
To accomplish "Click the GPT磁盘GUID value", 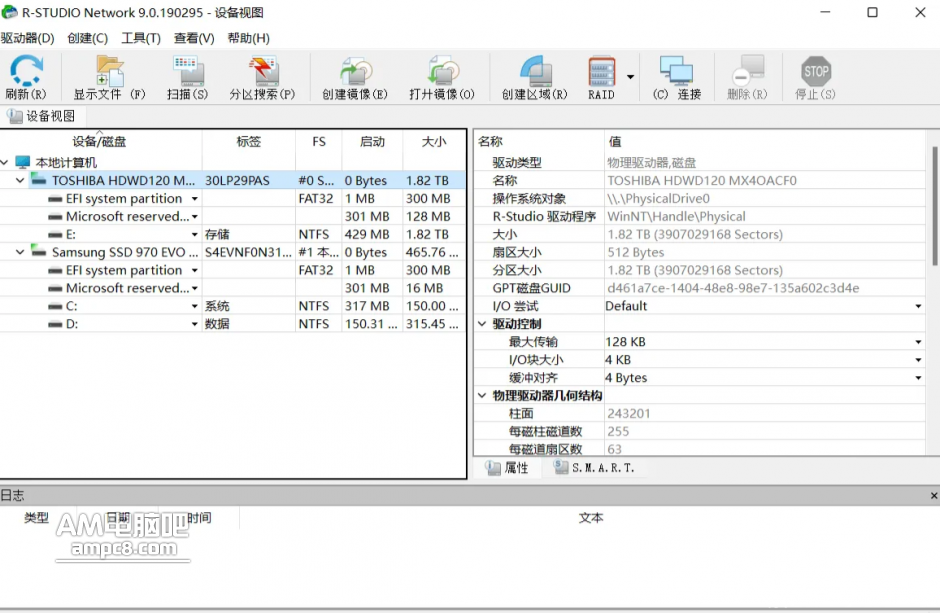I will point(733,288).
